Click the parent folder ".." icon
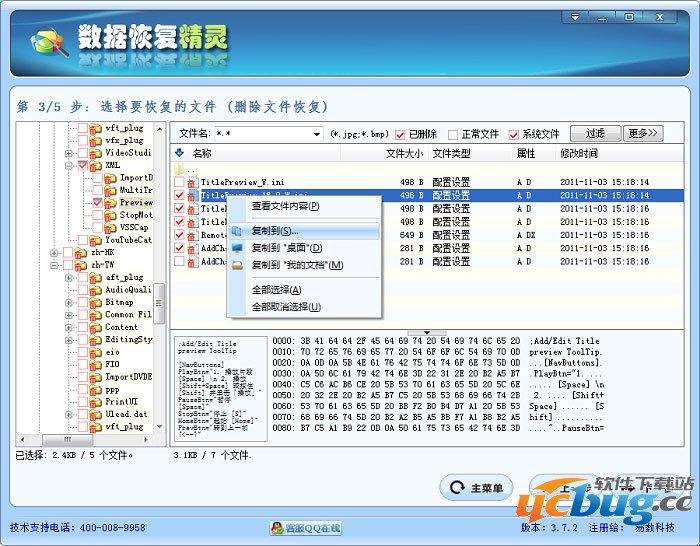Screen dimensions: 700x546 pyautogui.click(x=179, y=169)
